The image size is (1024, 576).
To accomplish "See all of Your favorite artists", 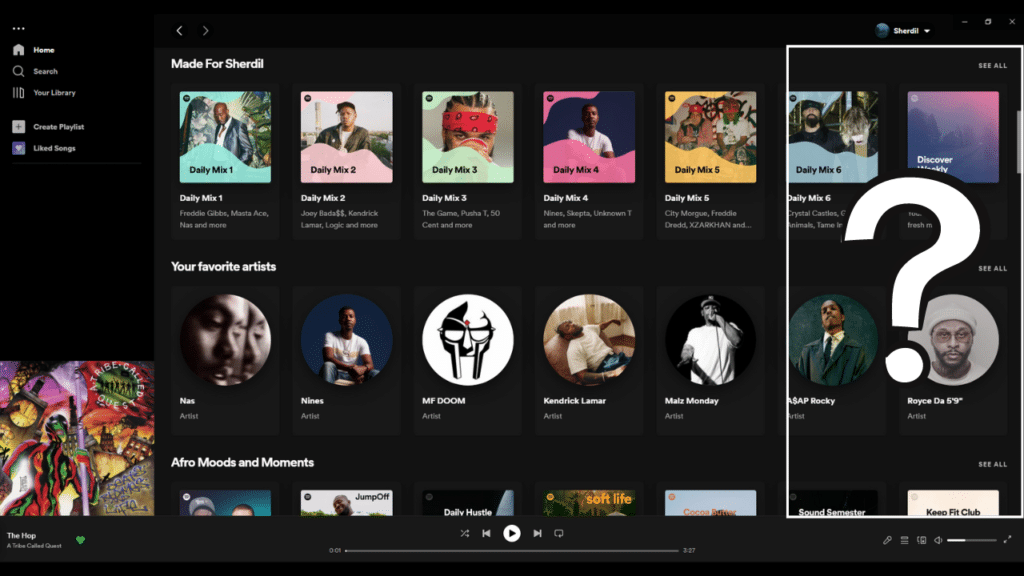I will (992, 268).
